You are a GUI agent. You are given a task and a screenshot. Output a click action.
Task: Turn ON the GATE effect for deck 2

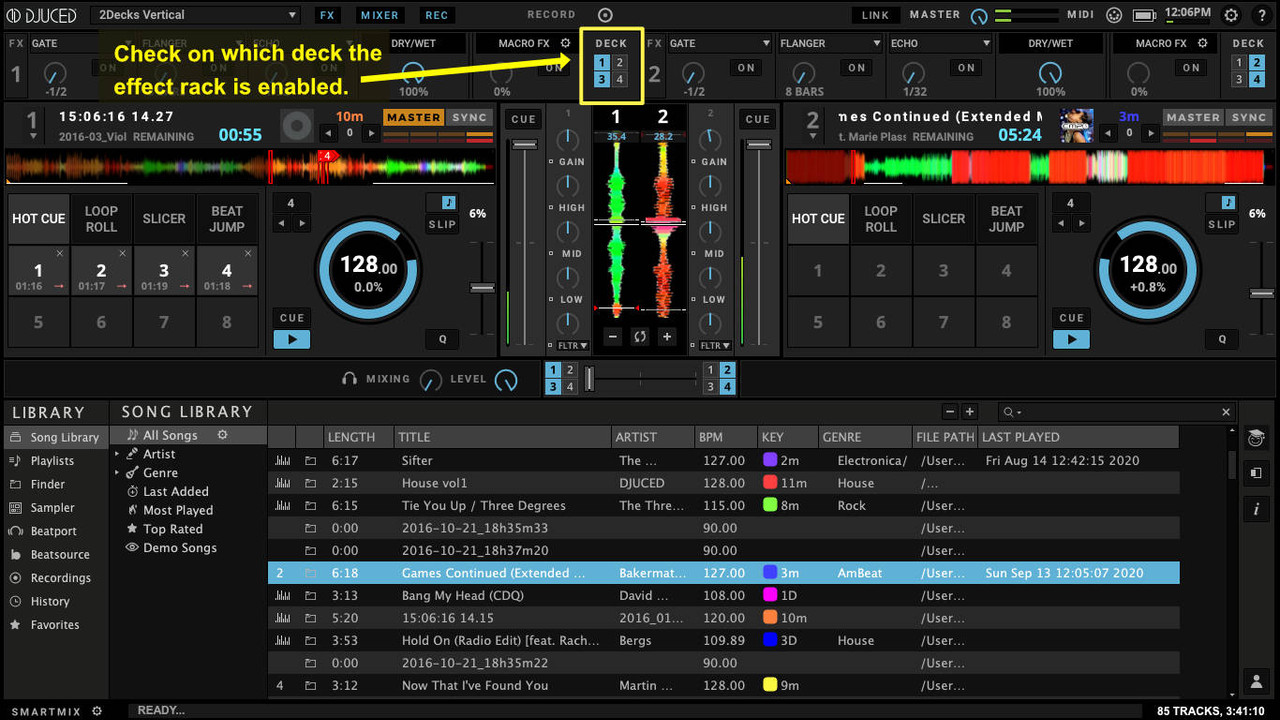(x=746, y=68)
